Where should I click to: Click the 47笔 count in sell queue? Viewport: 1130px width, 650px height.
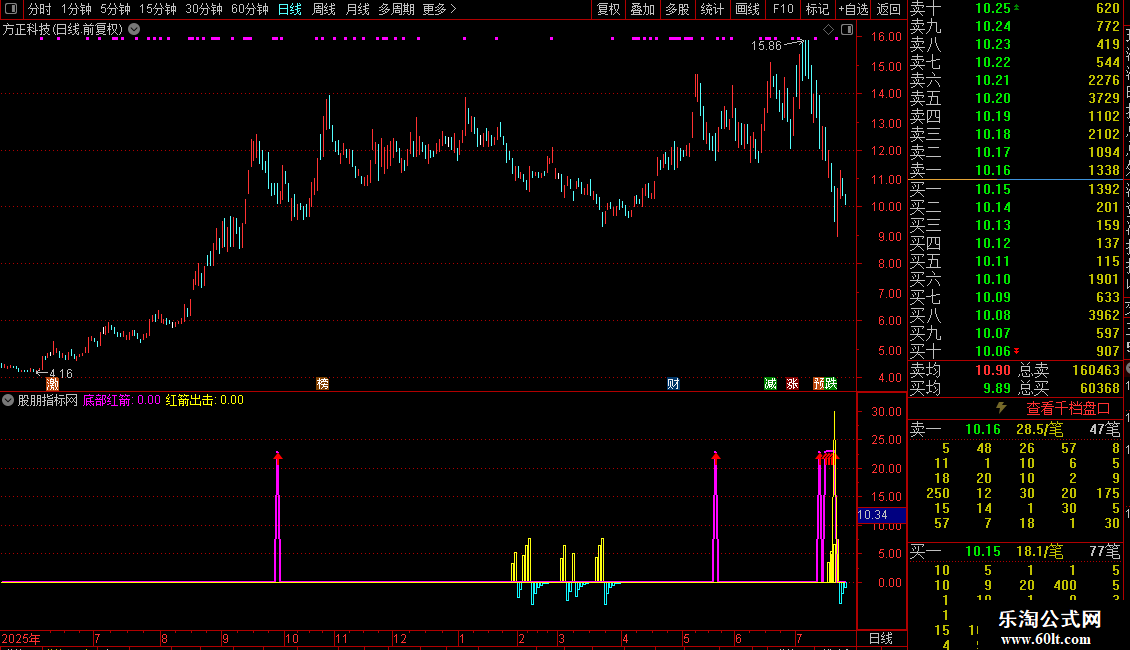tap(1105, 429)
